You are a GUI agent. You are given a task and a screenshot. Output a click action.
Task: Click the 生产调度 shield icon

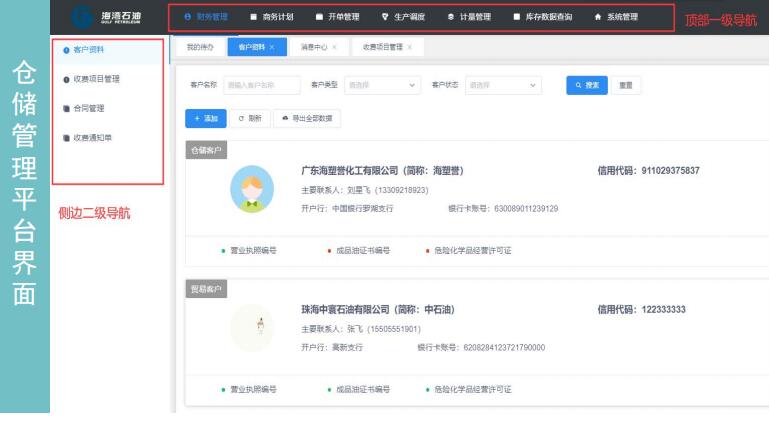click(385, 17)
